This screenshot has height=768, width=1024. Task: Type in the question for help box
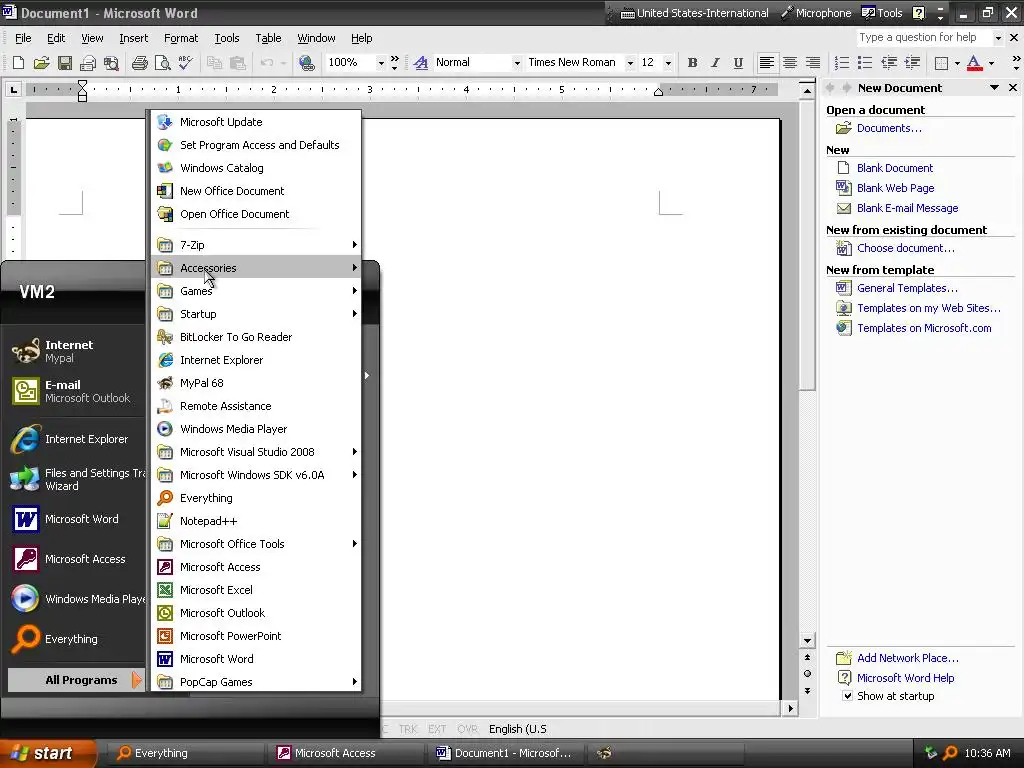(x=923, y=37)
